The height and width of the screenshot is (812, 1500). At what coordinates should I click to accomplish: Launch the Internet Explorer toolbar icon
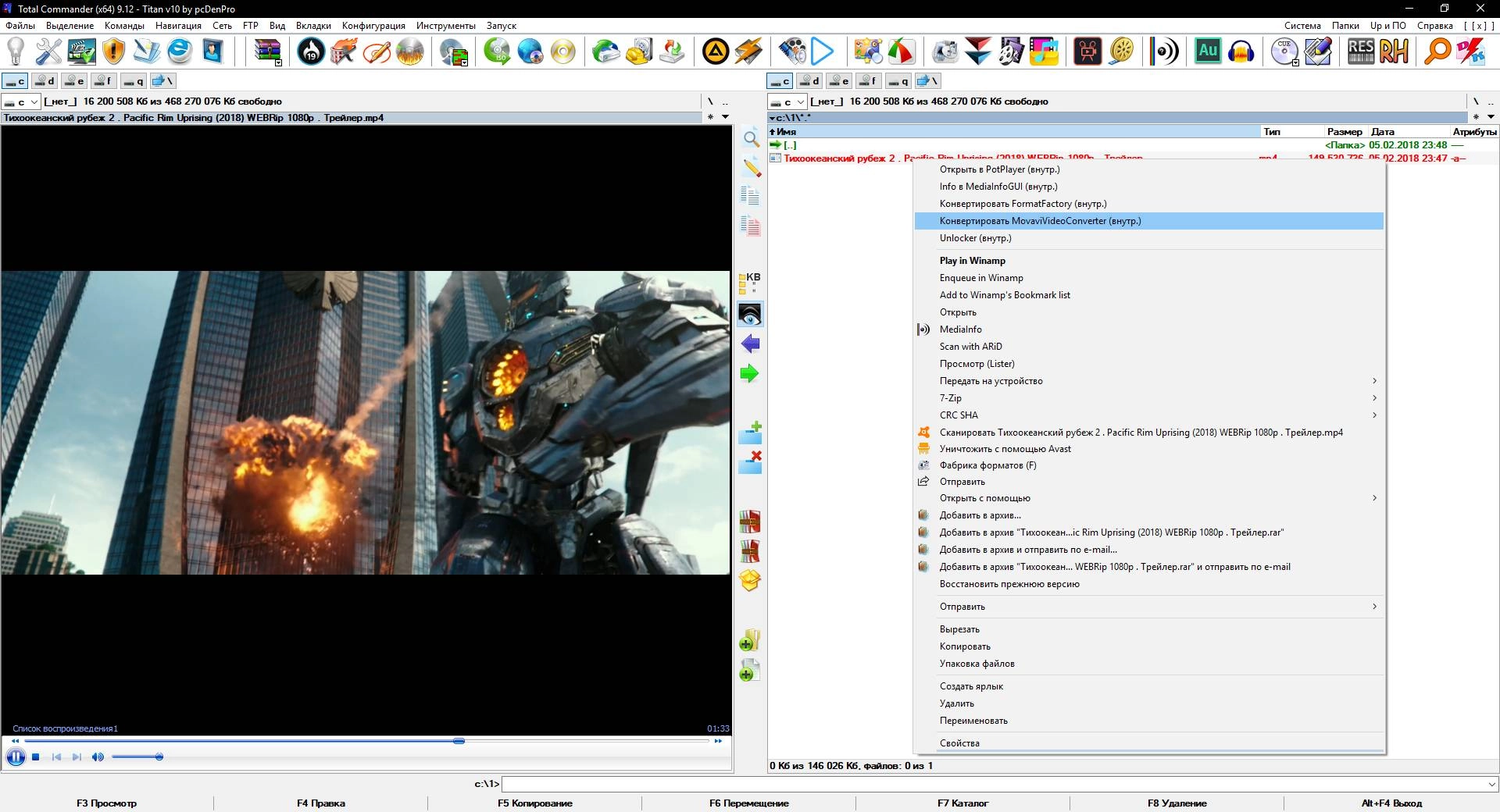click(180, 52)
